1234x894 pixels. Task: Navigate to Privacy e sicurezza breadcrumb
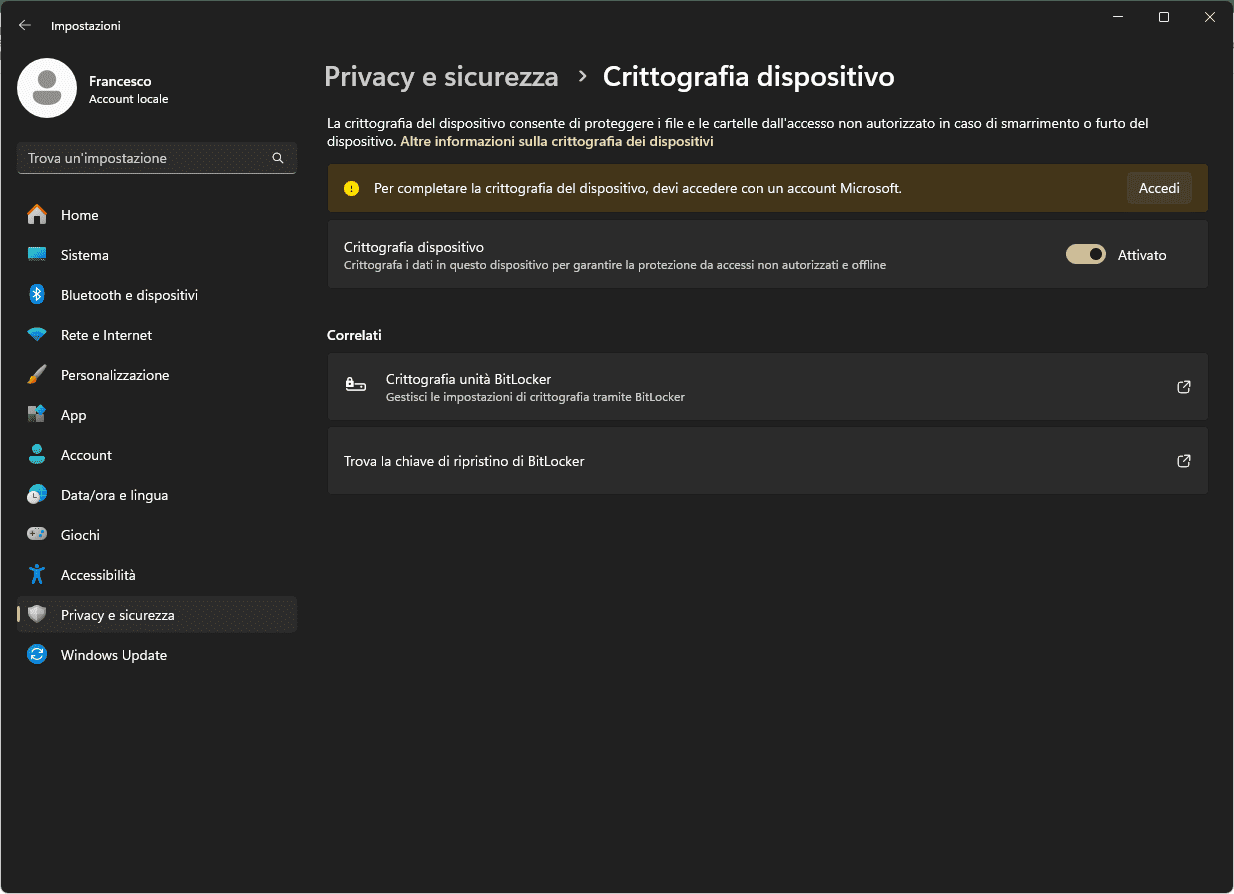point(441,76)
